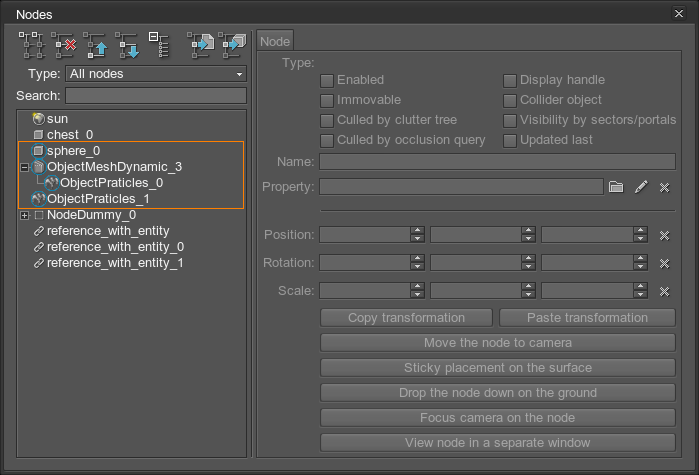Viewport: 699px width, 475px height.
Task: Open the Type dropdown showing All nodes
Action: (155, 74)
